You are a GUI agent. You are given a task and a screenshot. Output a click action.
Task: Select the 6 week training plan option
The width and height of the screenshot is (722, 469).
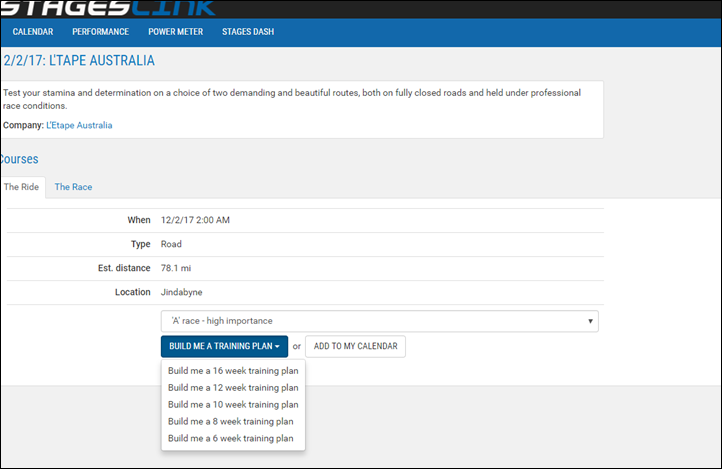(x=230, y=438)
